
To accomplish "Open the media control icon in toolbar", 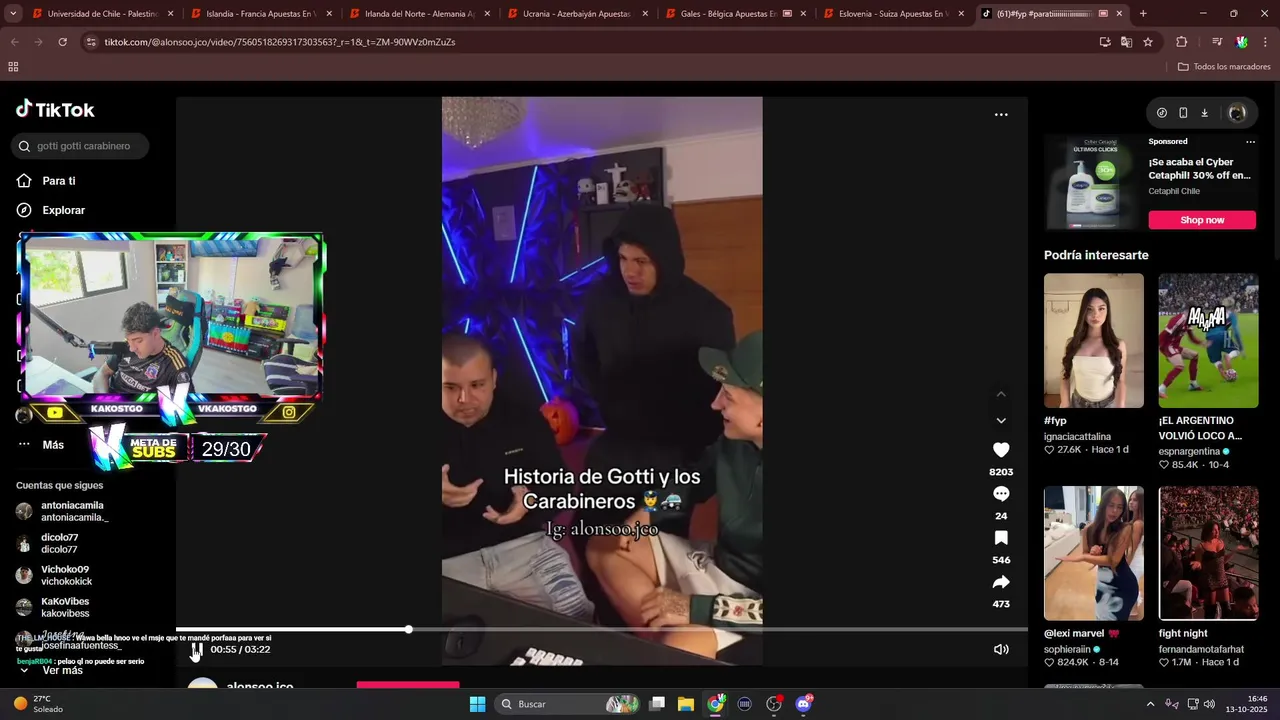I will (x=1217, y=42).
